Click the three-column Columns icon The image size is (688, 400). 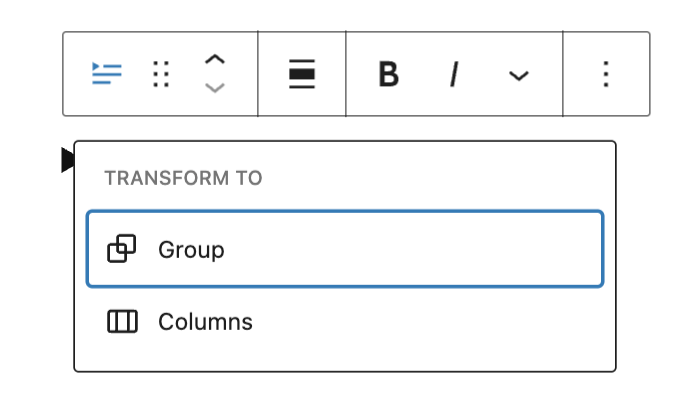[x=122, y=322]
